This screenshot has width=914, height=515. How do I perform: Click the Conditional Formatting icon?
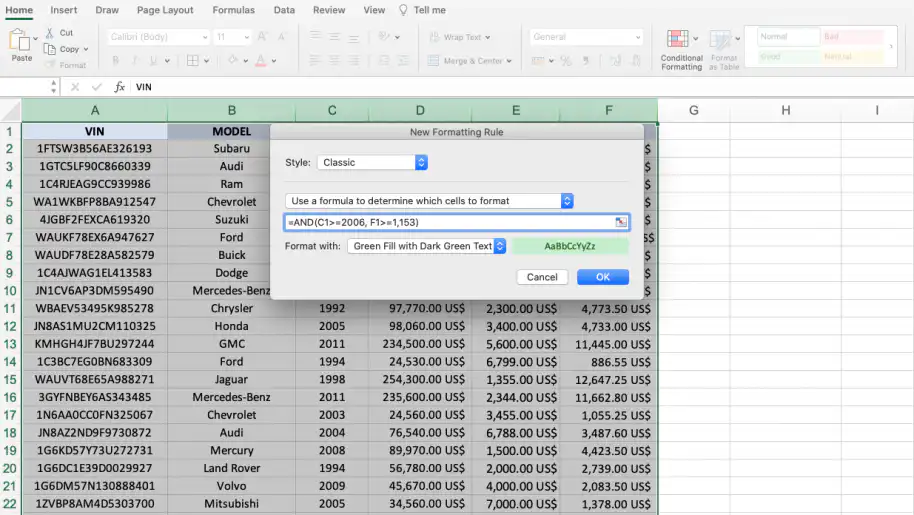[x=677, y=39]
